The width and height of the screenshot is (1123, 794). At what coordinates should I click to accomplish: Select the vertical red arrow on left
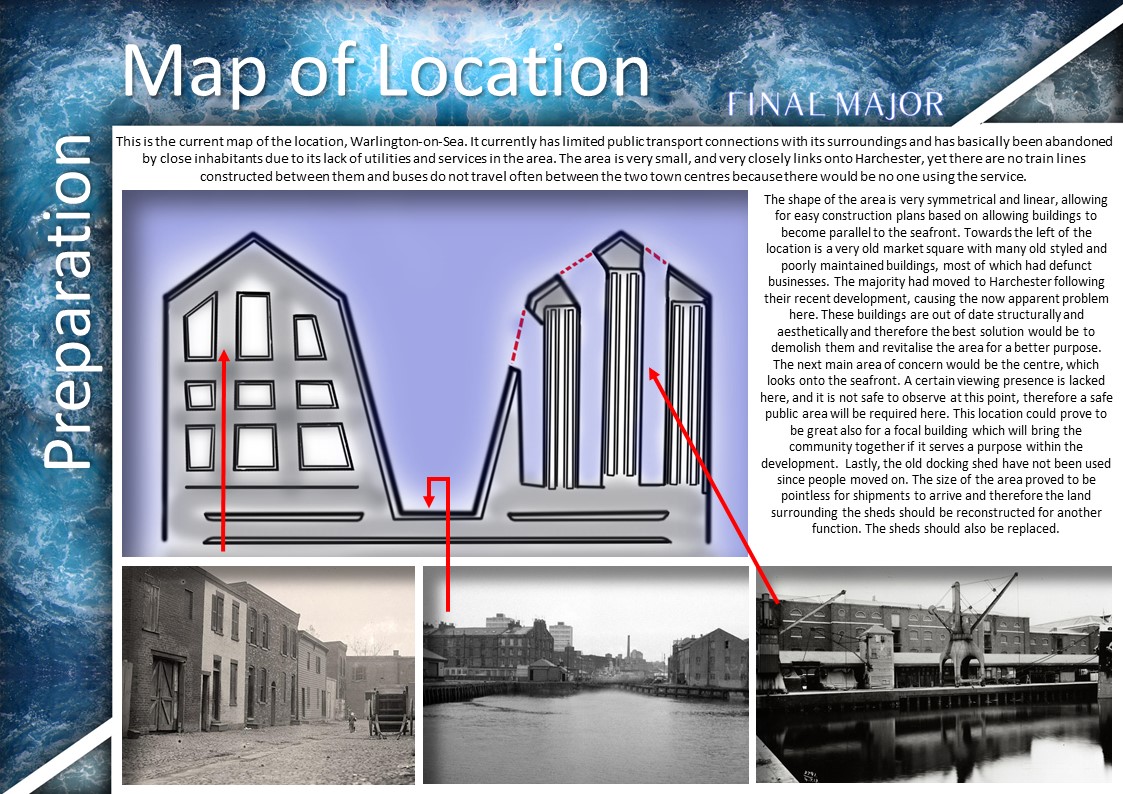(223, 450)
